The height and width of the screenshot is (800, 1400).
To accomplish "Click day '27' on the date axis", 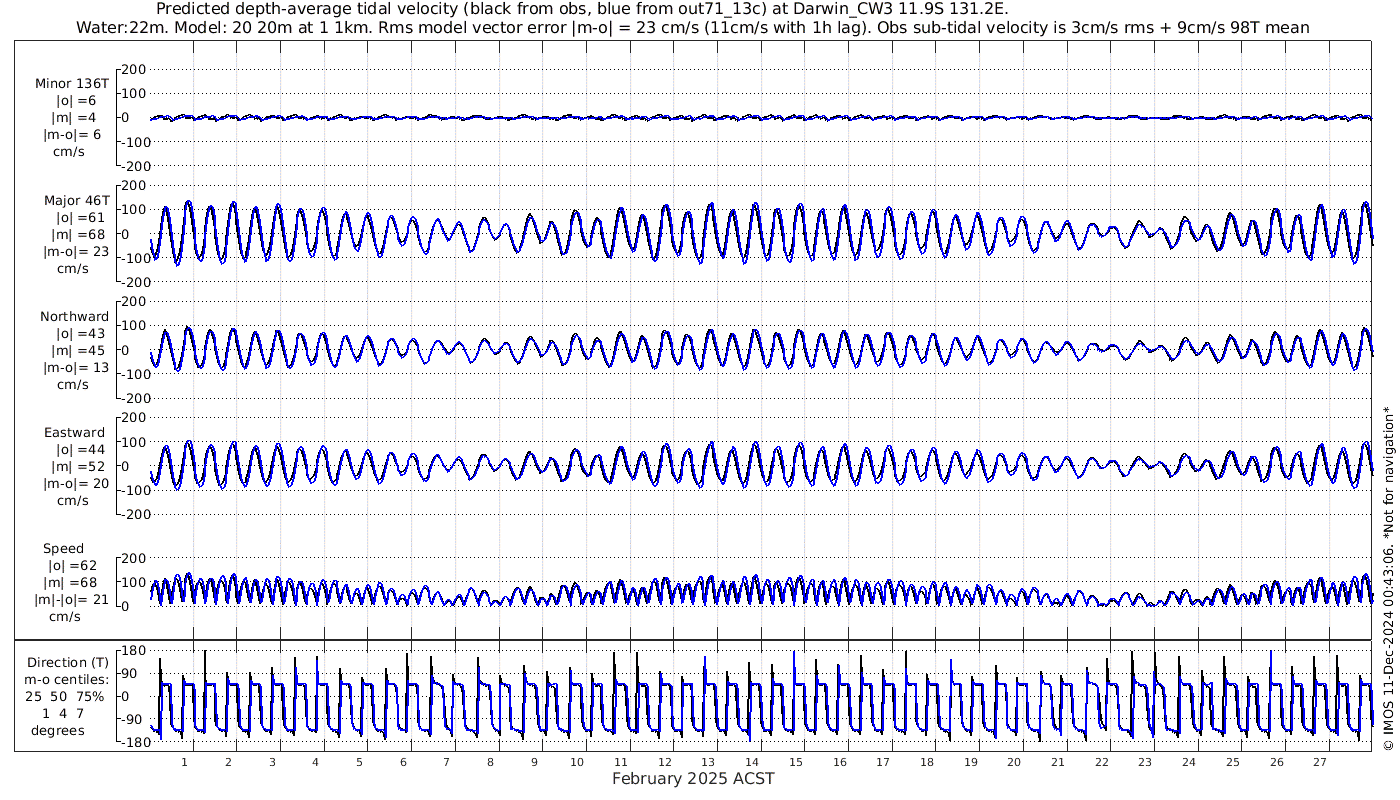I will (1320, 762).
